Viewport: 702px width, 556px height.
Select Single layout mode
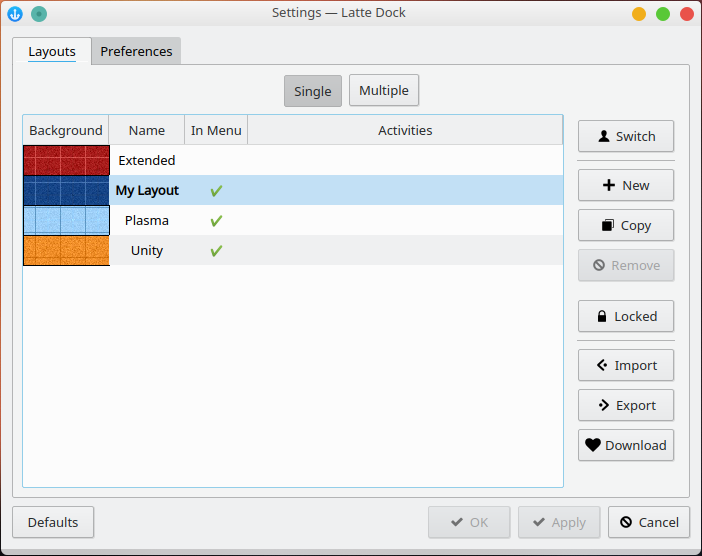coord(313,91)
